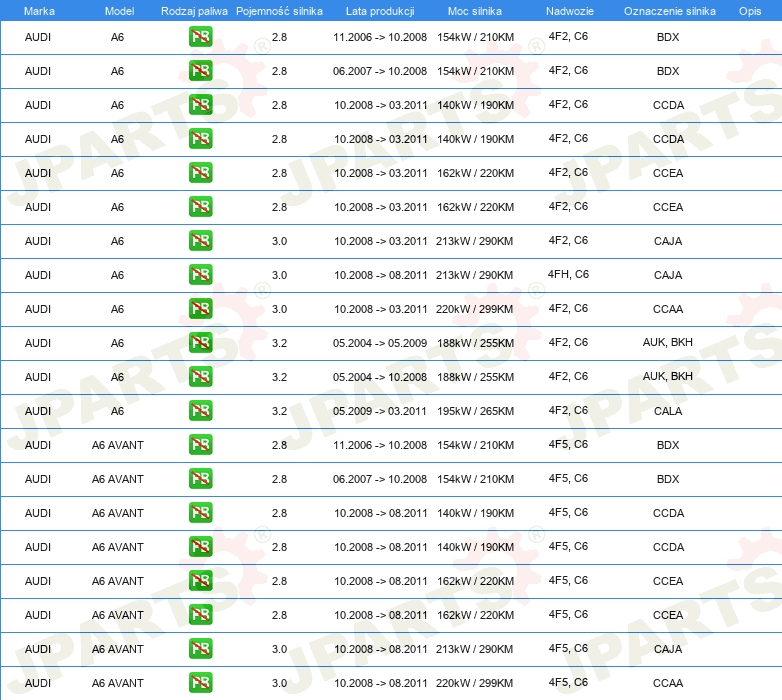782x700 pixels.
Task: Select BDX in the A6 AVANT 11.2006 row
Action: point(668,445)
